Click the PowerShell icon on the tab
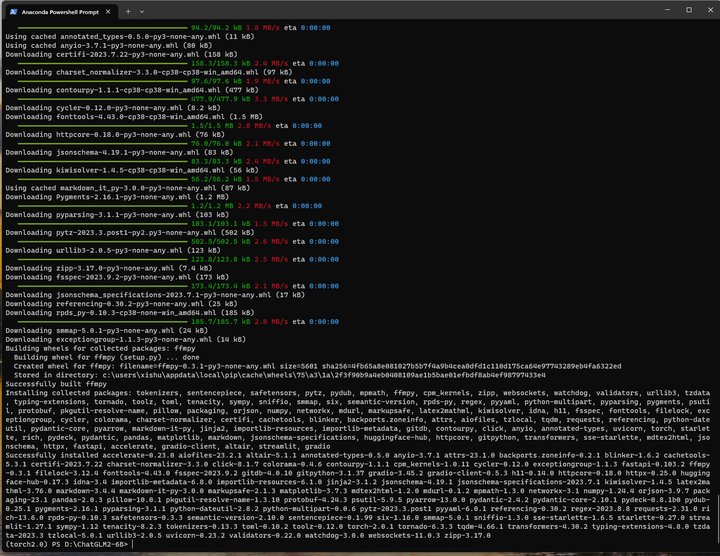This screenshot has width=720, height=556. pos(13,12)
